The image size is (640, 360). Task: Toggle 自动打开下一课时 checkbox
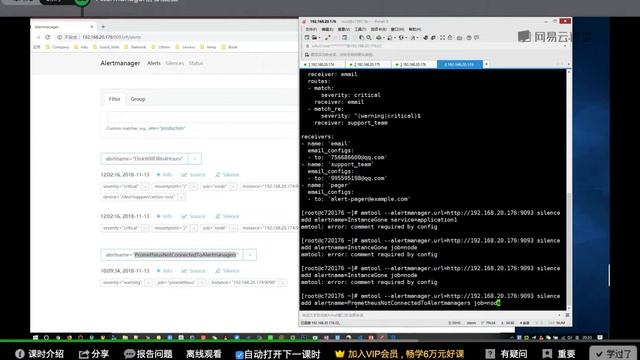coord(240,355)
